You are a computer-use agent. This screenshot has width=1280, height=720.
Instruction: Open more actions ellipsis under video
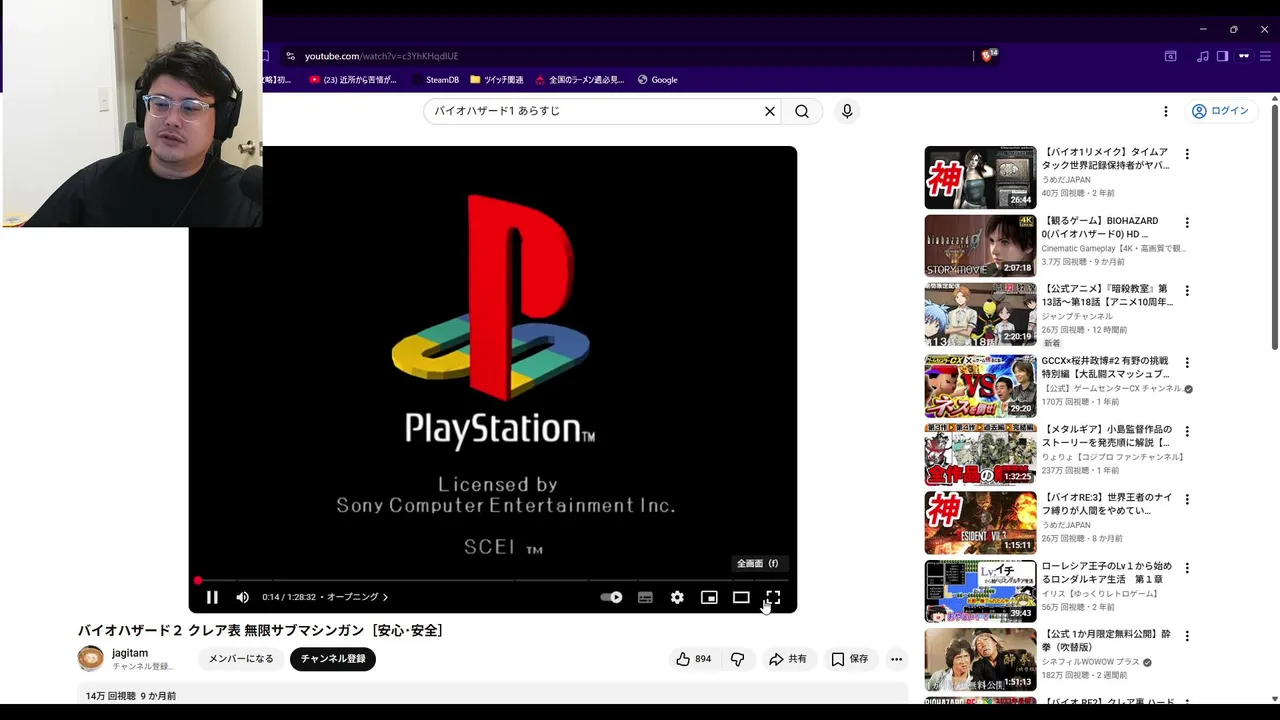[x=896, y=659]
